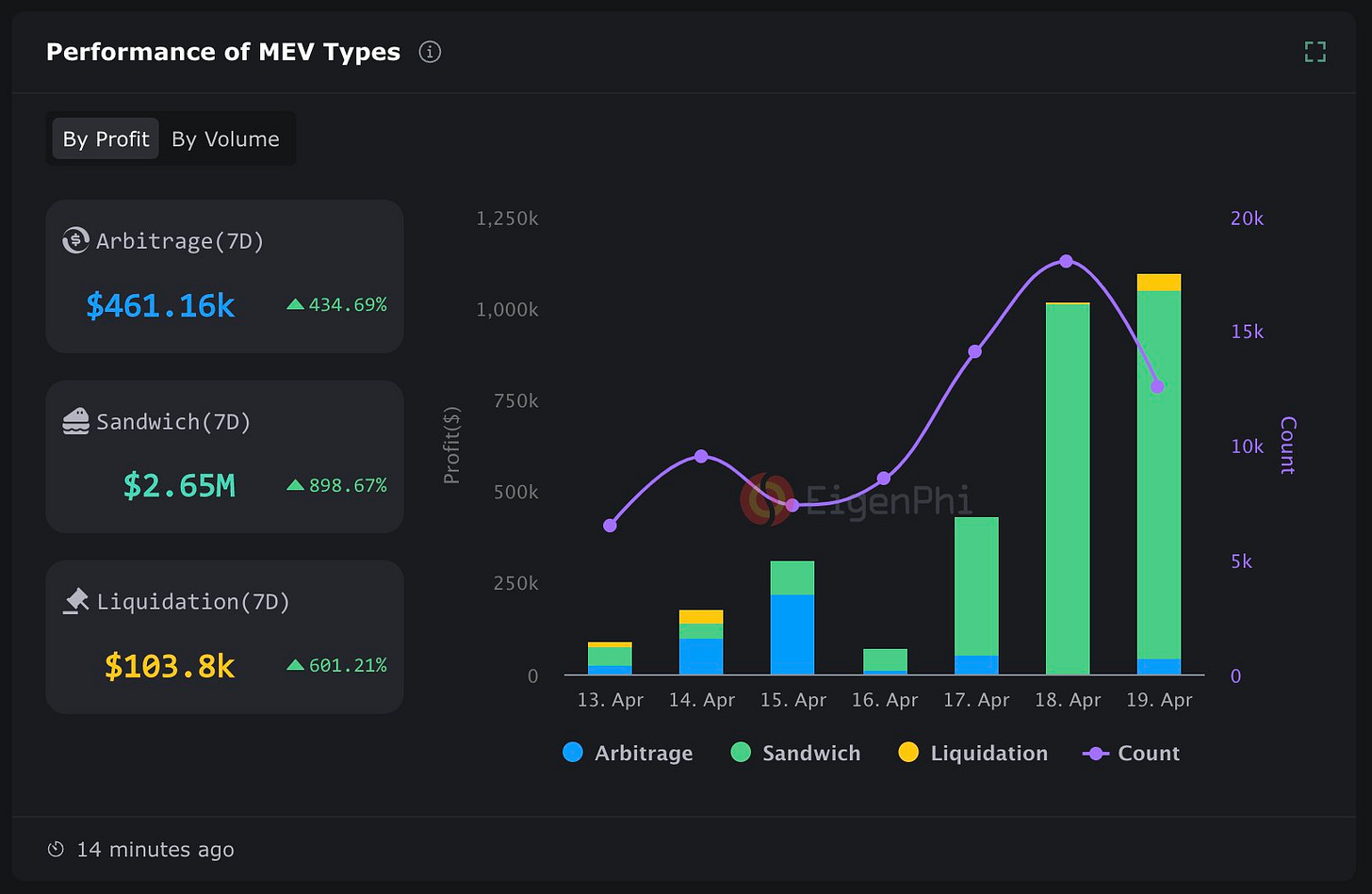Toggle Liquidation series in chart legend
The height and width of the screenshot is (894, 1372).
click(972, 753)
